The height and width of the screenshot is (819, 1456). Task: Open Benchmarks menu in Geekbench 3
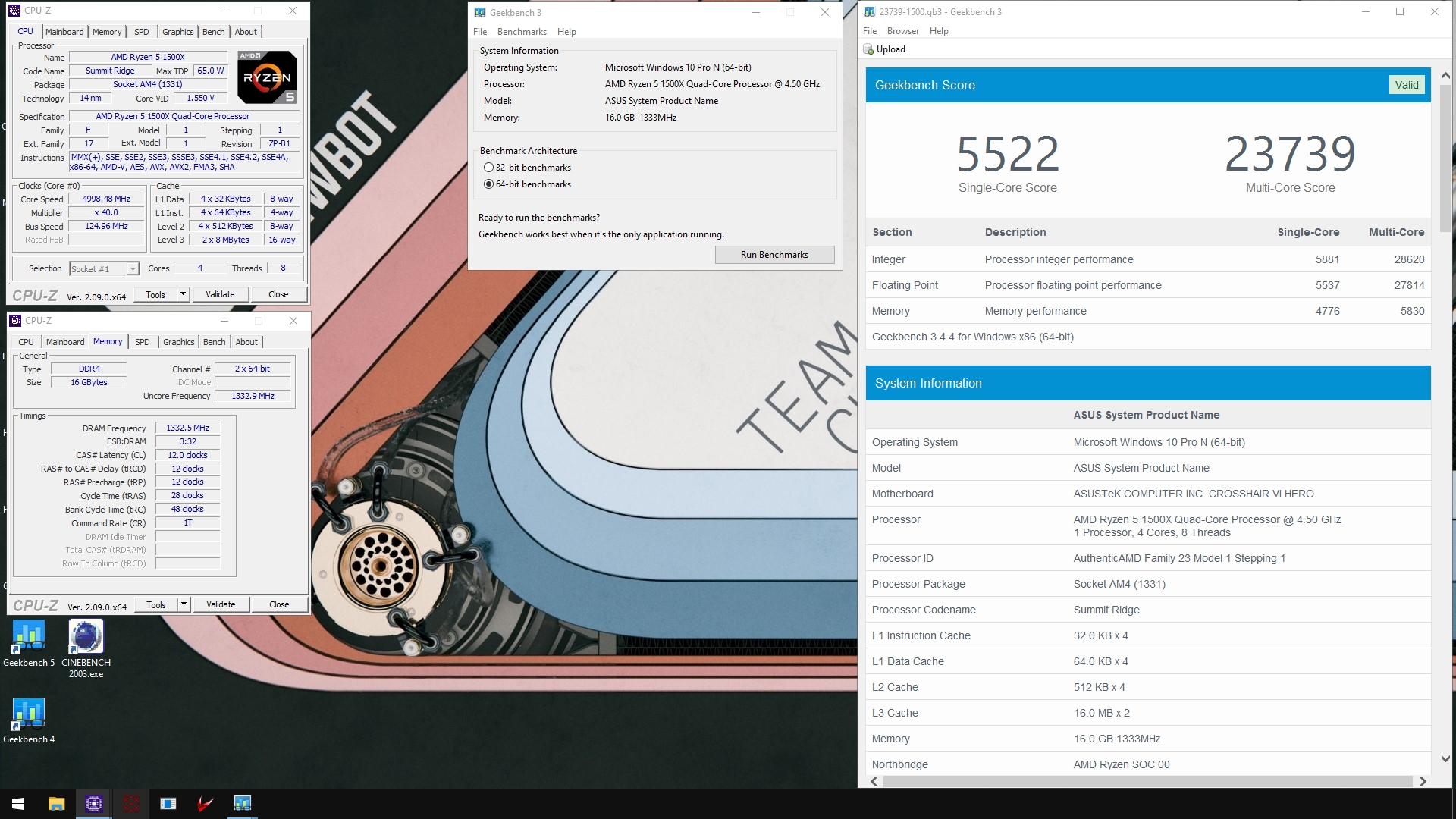coord(522,32)
